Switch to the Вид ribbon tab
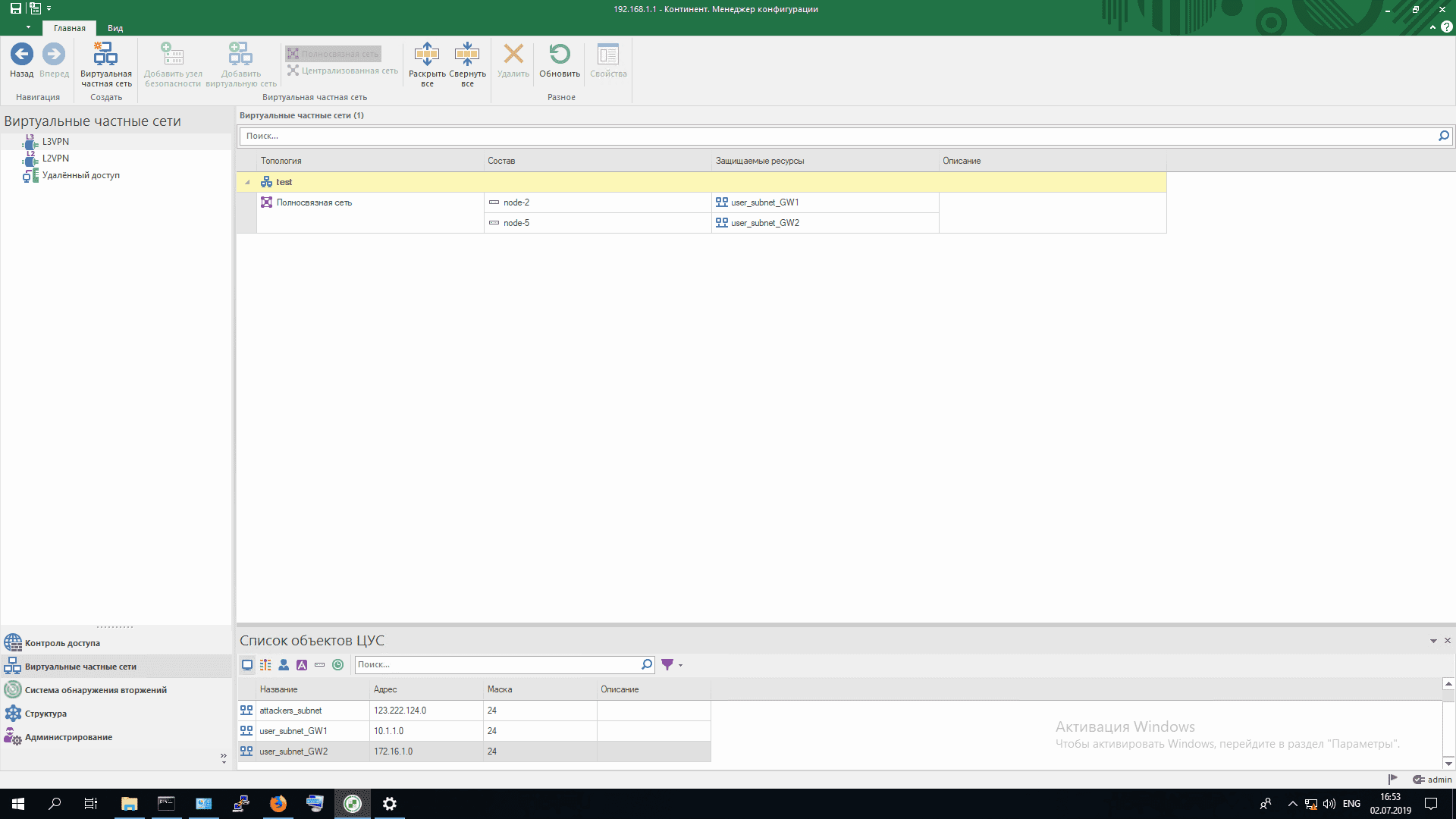 tap(115, 28)
